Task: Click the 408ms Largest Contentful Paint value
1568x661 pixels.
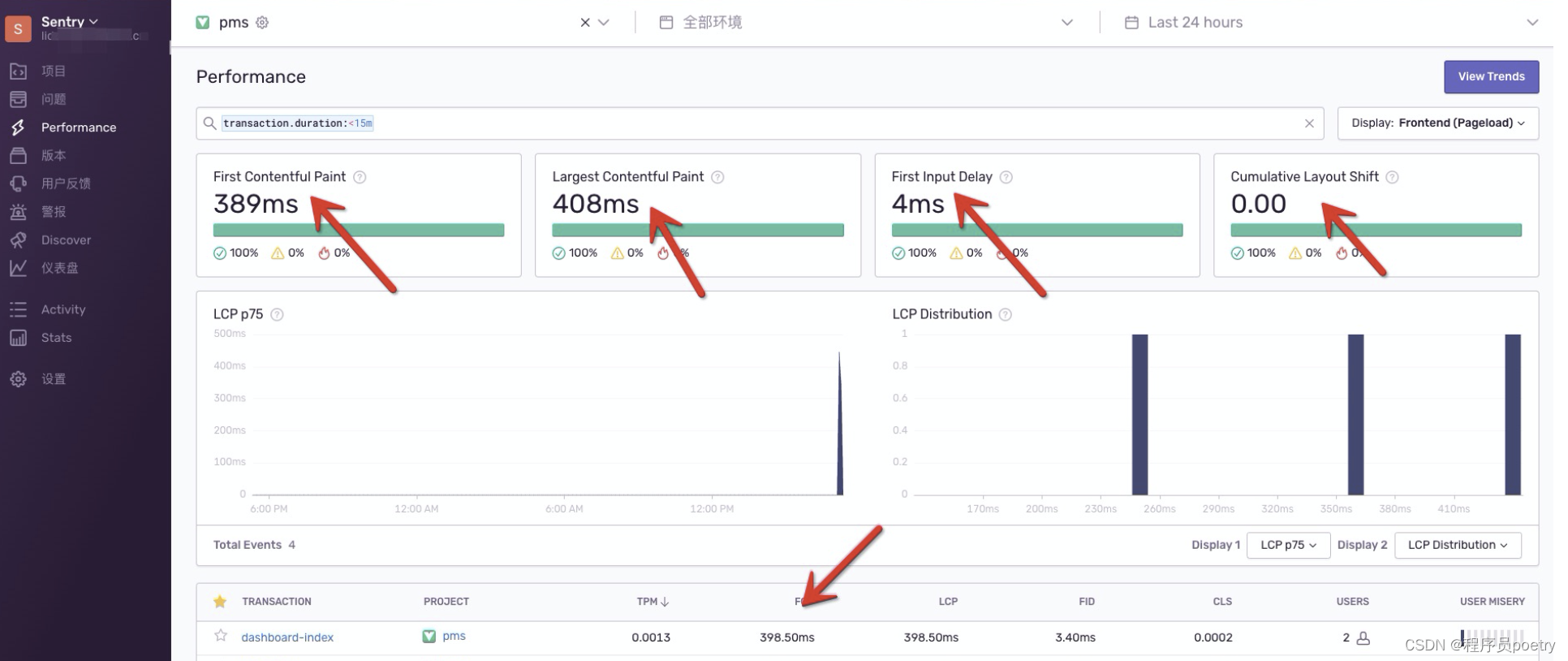Action: point(596,204)
